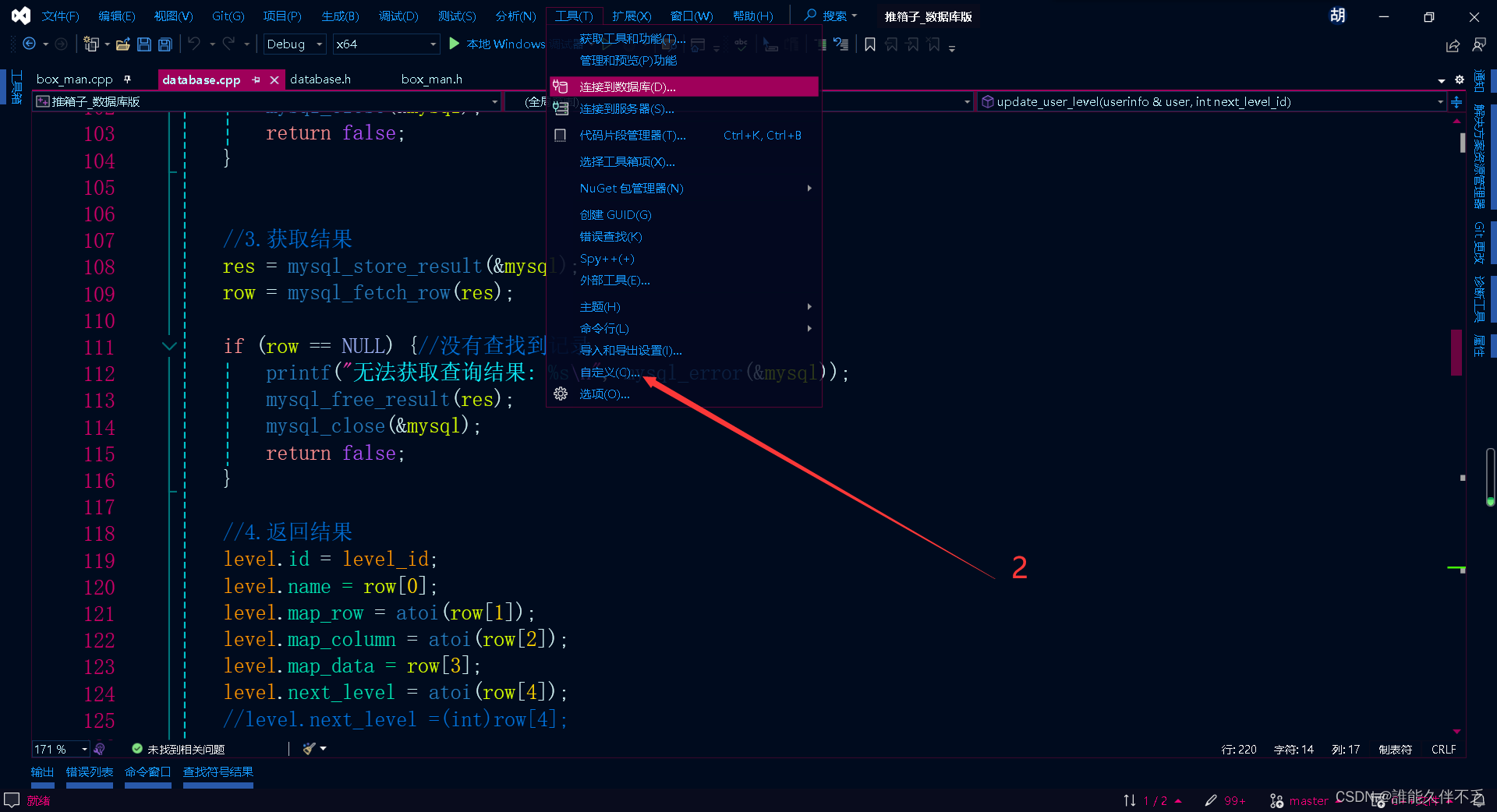Click the status bar notification box icon
Screen dimensions: 1497x812
[12, 800]
